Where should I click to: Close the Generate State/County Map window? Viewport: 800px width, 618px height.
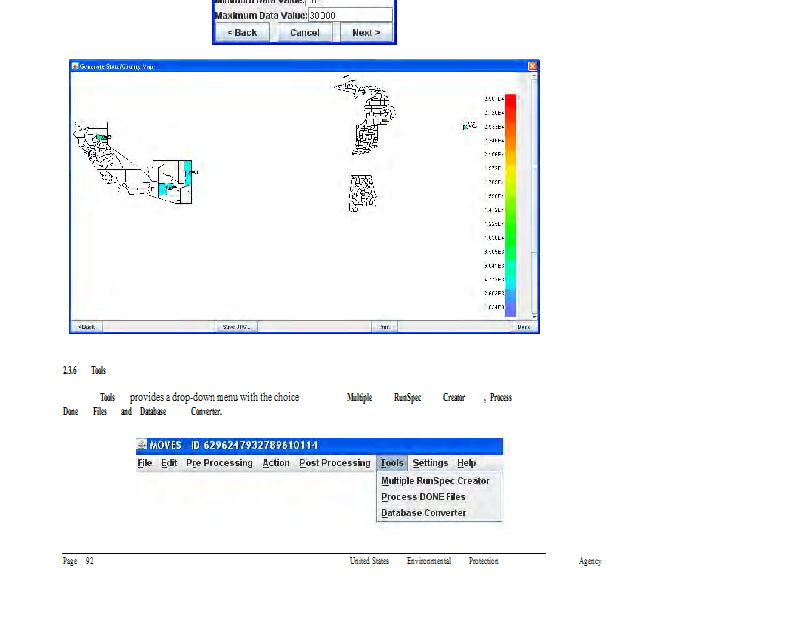click(533, 66)
